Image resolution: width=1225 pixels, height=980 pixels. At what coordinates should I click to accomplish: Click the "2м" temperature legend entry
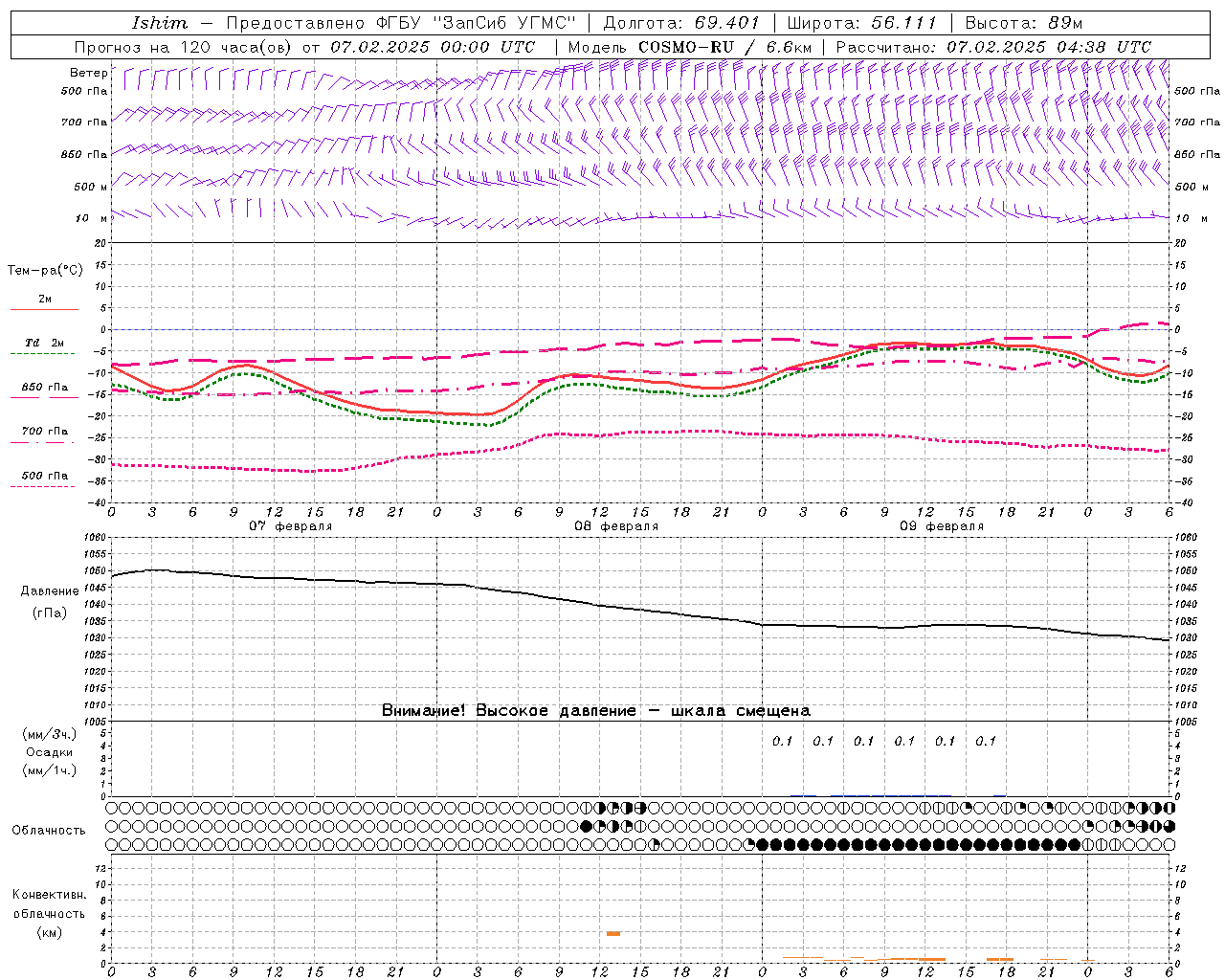[45, 299]
